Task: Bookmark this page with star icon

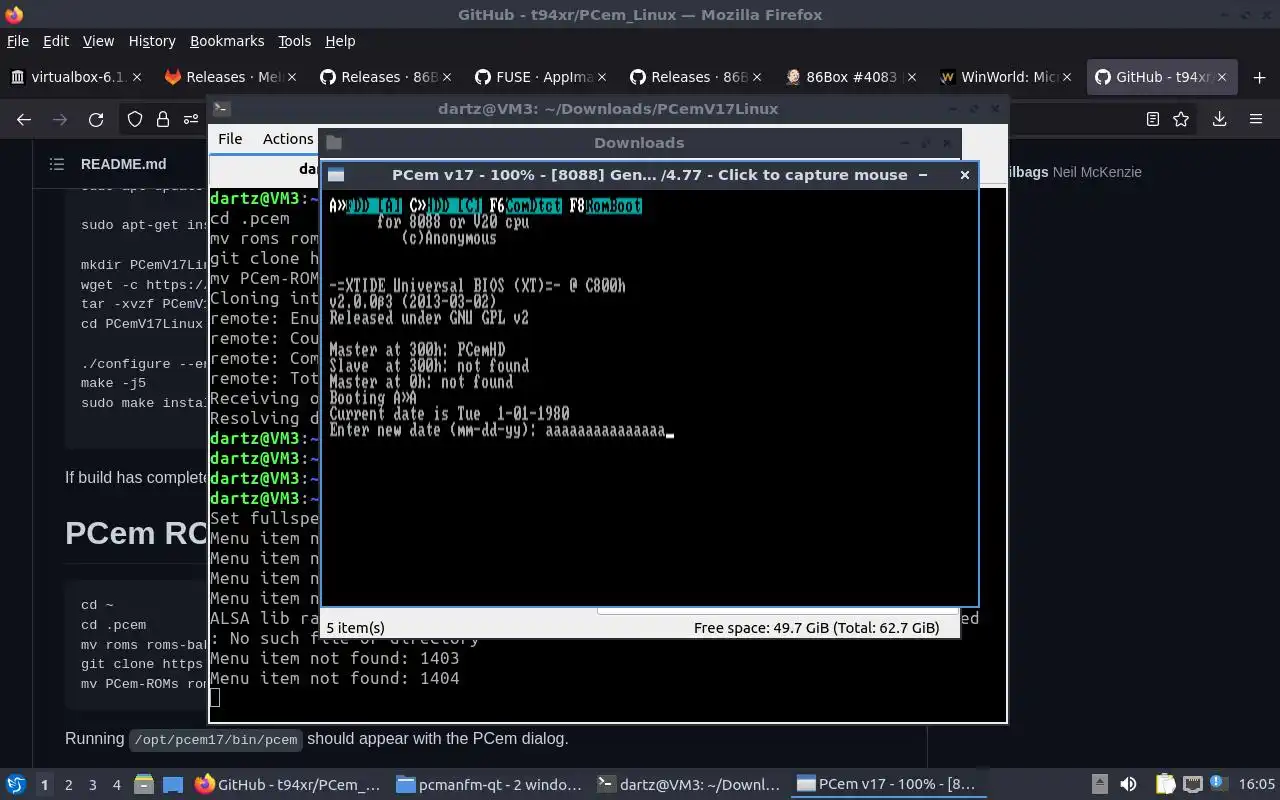Action: click(x=1181, y=119)
